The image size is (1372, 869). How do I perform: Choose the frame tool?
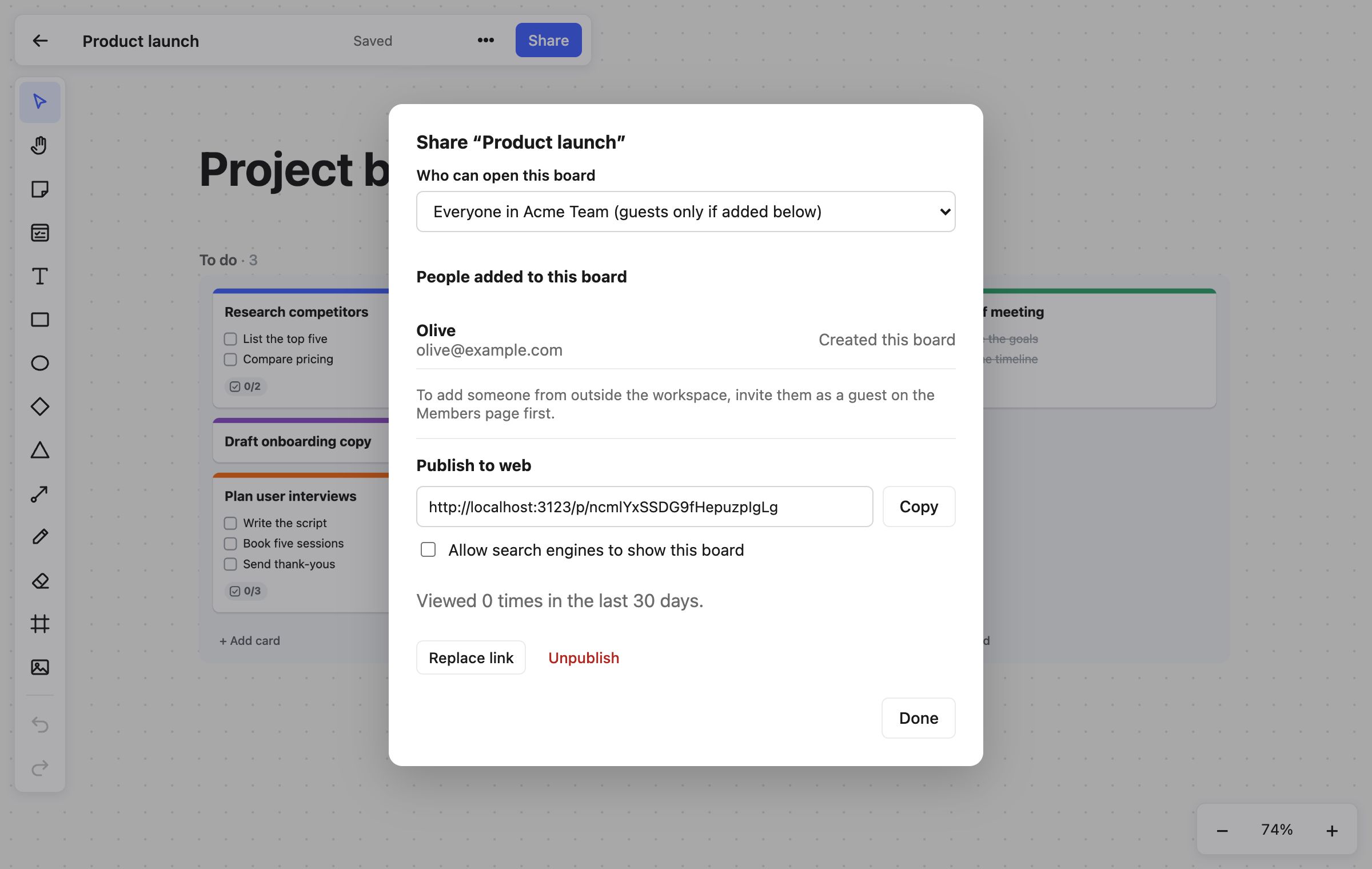click(39, 624)
